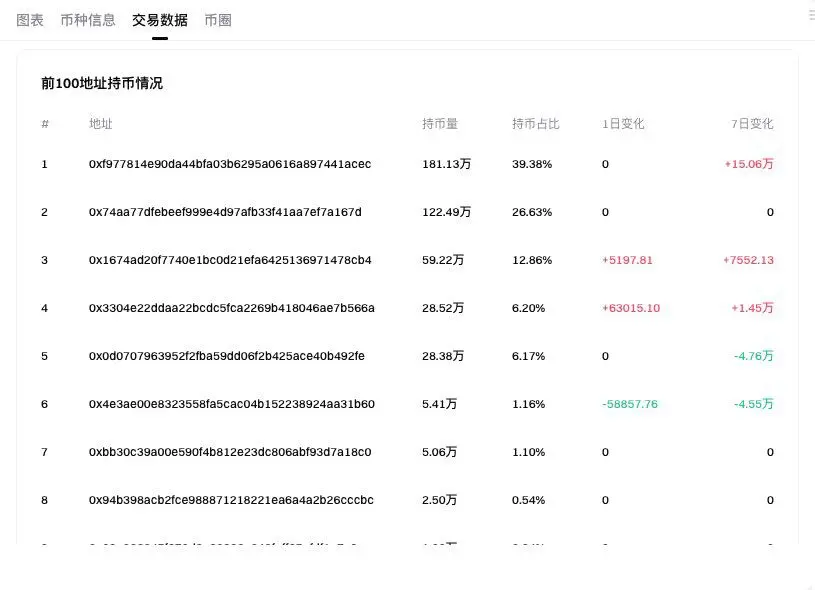This screenshot has height=590, width=815.
Task: Click the +5197.81 one-day change
Action: click(627, 260)
